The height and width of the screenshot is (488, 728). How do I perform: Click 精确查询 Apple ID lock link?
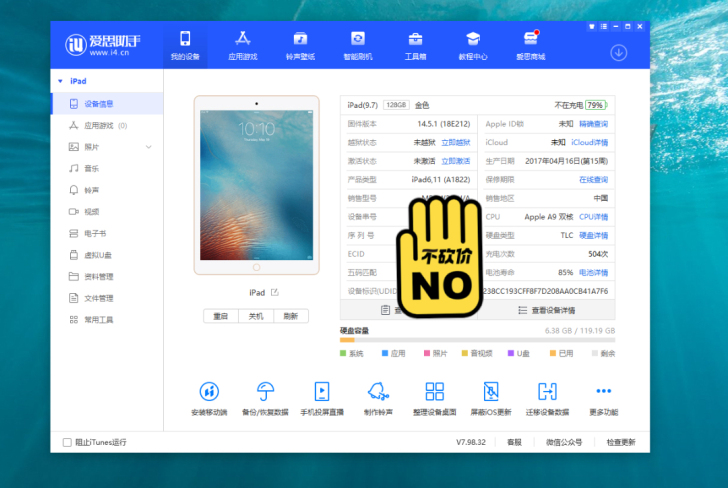[x=593, y=124]
